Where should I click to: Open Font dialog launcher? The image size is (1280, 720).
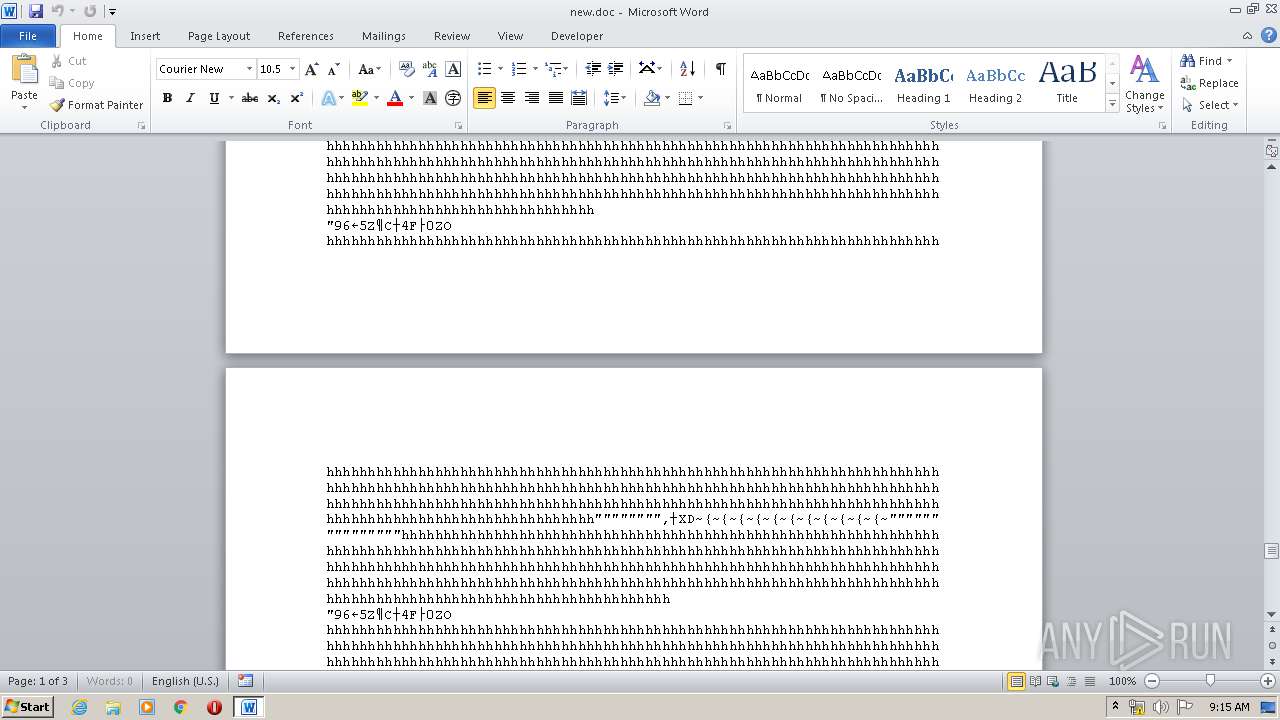459,126
